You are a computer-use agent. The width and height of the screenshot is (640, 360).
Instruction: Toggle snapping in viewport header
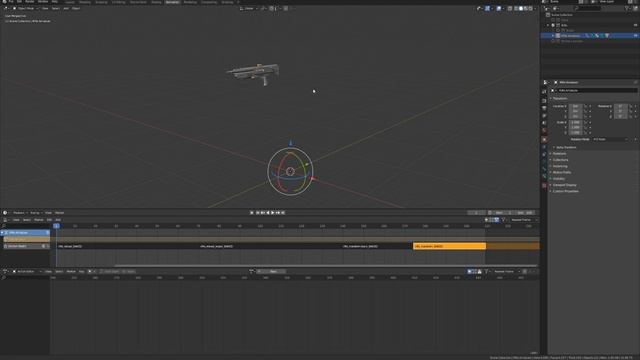click(271, 8)
